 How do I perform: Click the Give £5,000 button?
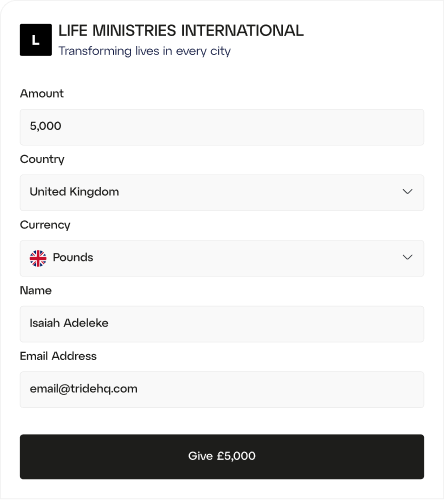click(x=222, y=456)
